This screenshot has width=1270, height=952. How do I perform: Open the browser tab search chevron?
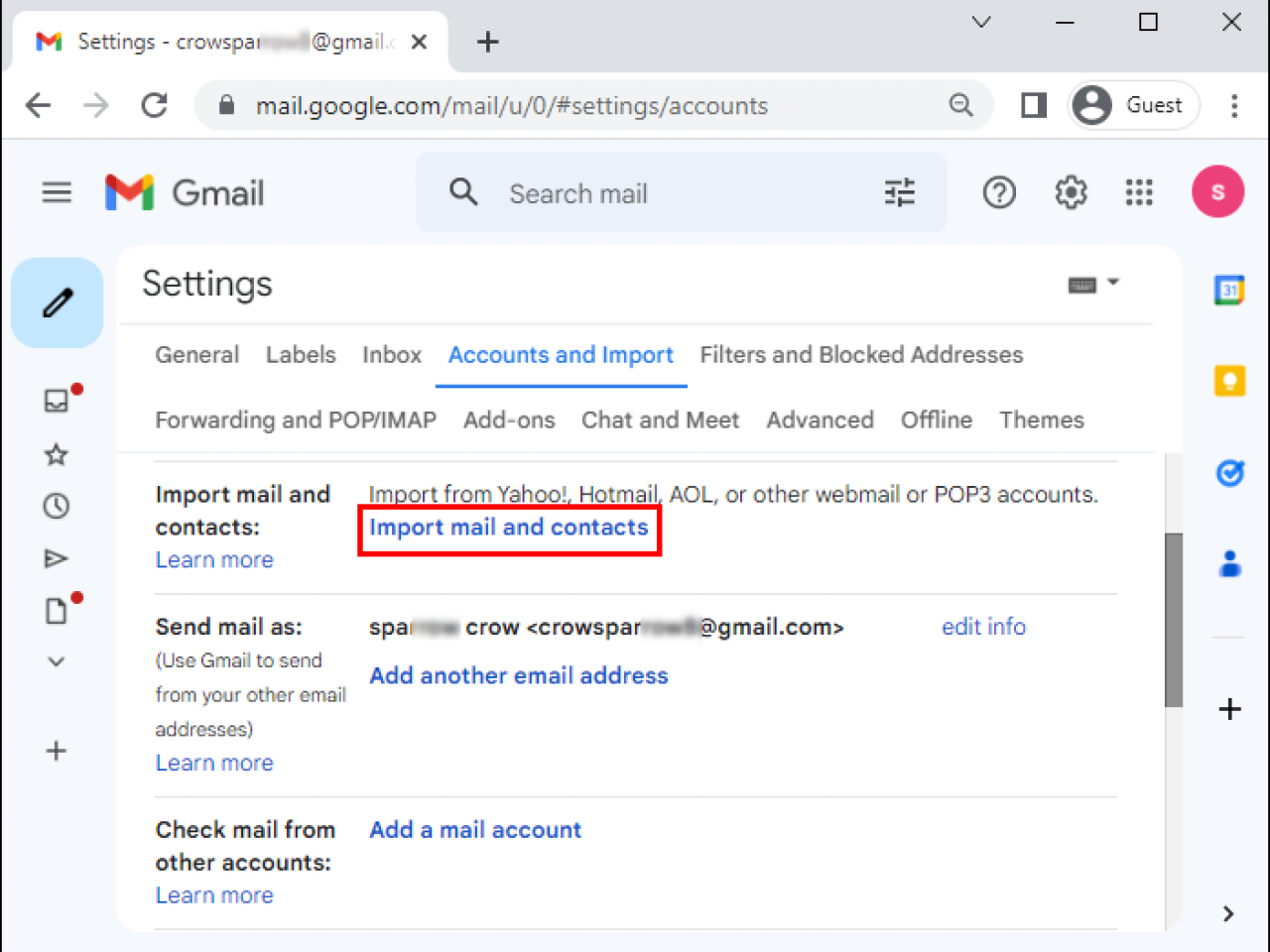pos(981,21)
